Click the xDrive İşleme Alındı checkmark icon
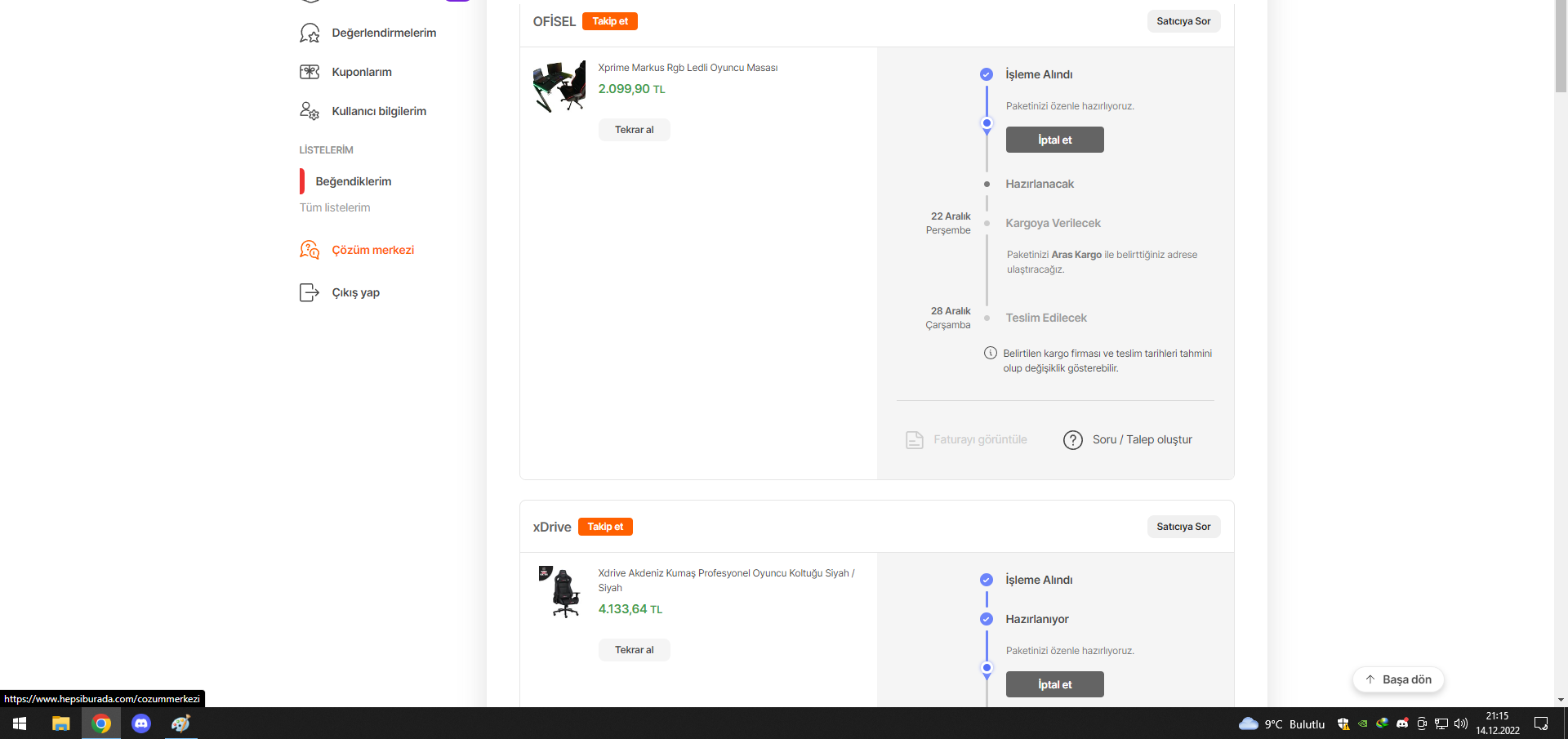Viewport: 1568px width, 739px height. pos(987,580)
